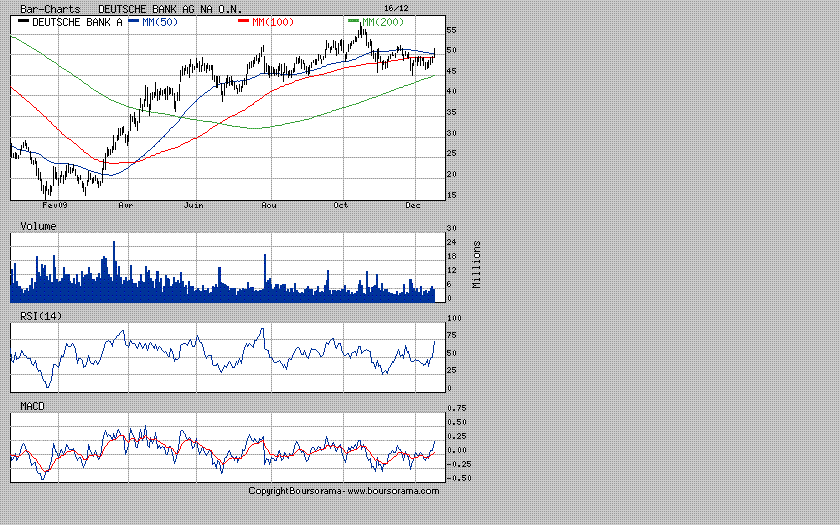Click the '16/12' date label

(x=396, y=8)
